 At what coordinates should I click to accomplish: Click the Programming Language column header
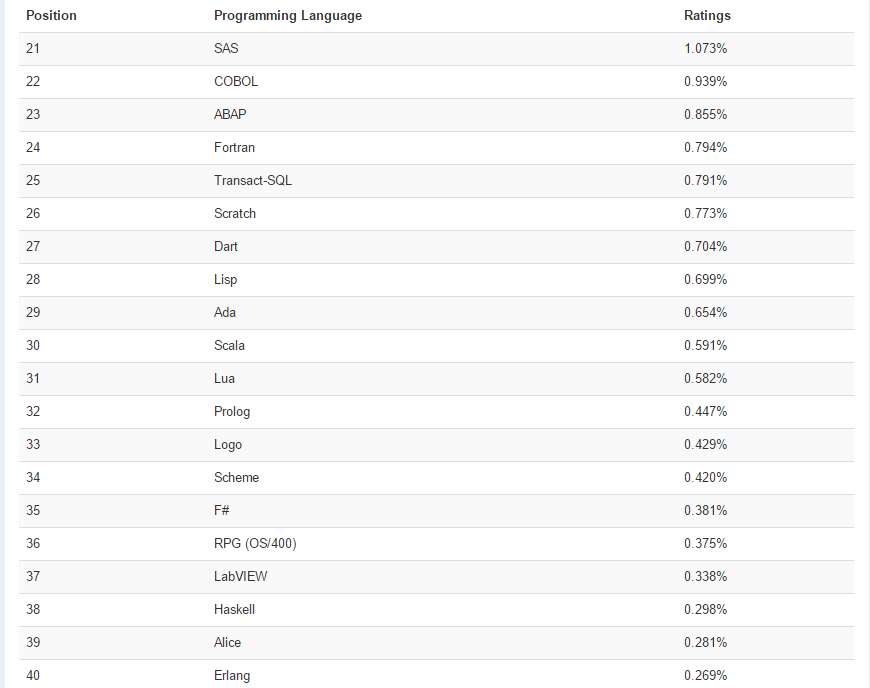288,16
